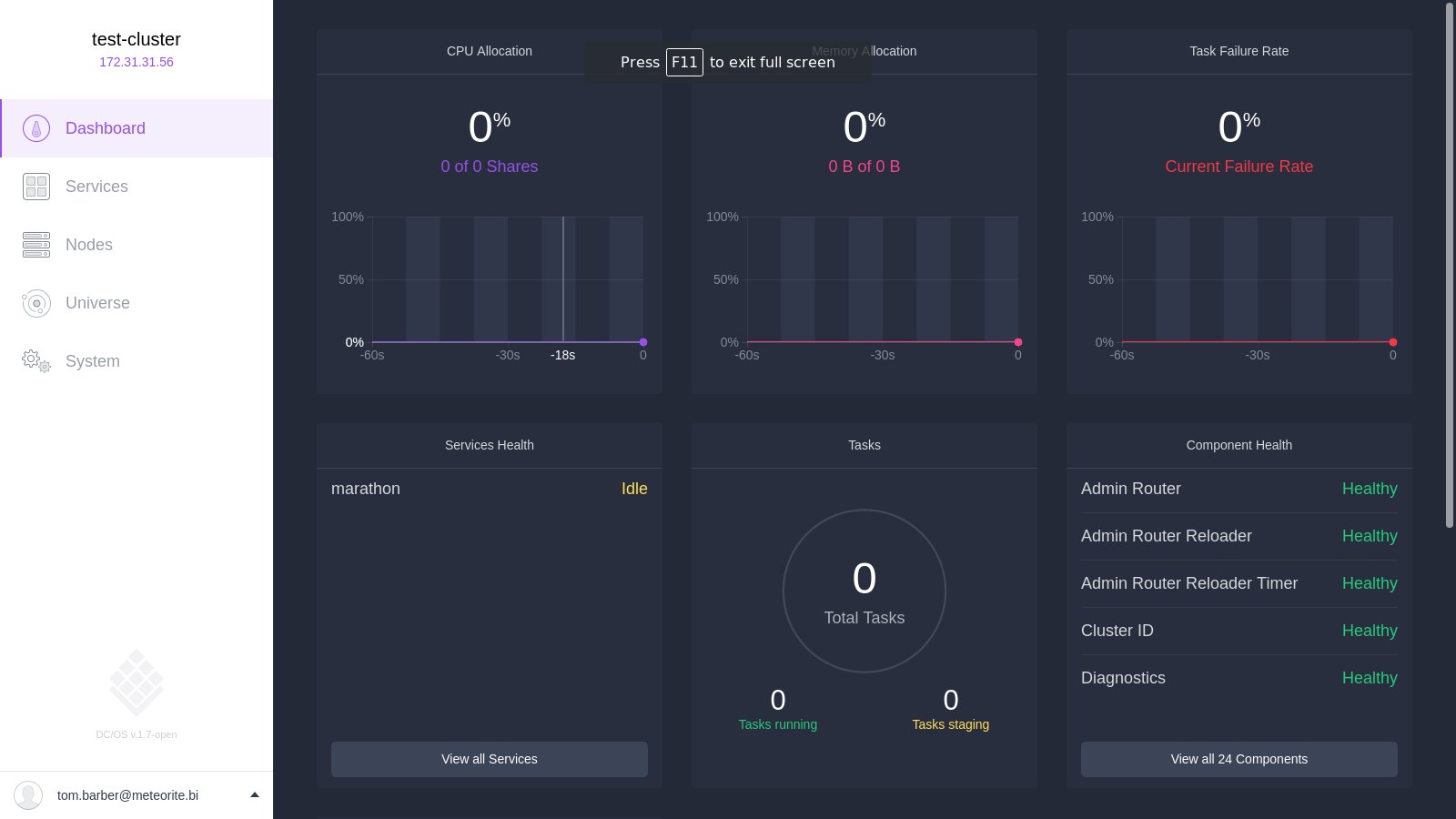Click Healthy status for Diagnostics

(1370, 678)
